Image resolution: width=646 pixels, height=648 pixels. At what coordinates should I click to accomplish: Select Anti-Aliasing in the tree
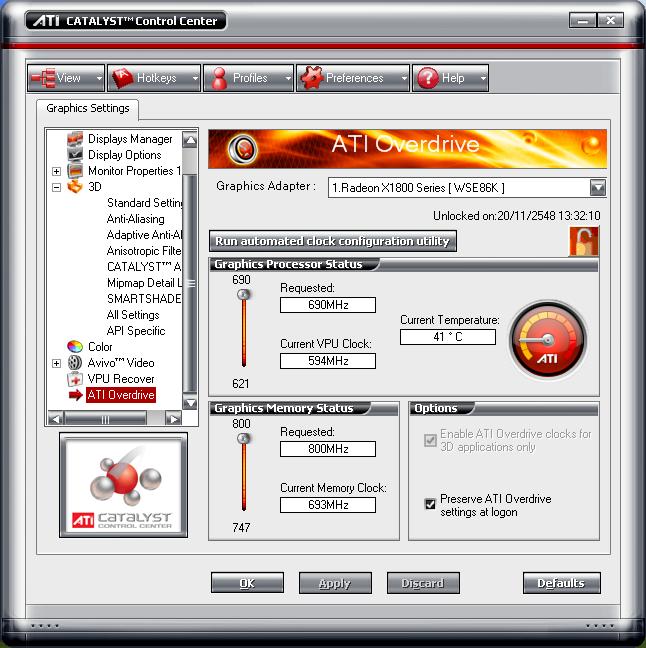coord(136,219)
